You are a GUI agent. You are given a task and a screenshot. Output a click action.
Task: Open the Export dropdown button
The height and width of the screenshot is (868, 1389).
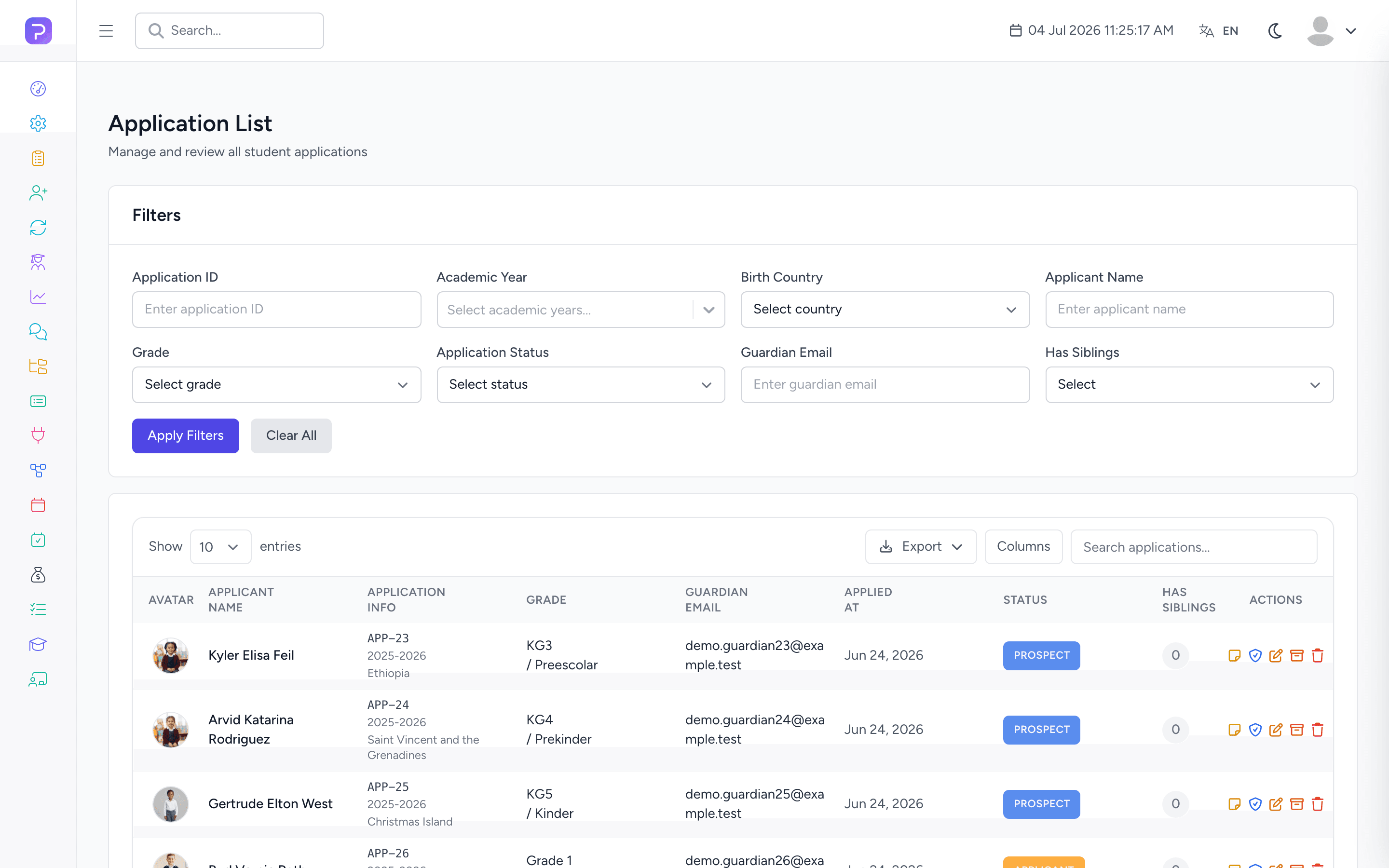[x=921, y=546]
